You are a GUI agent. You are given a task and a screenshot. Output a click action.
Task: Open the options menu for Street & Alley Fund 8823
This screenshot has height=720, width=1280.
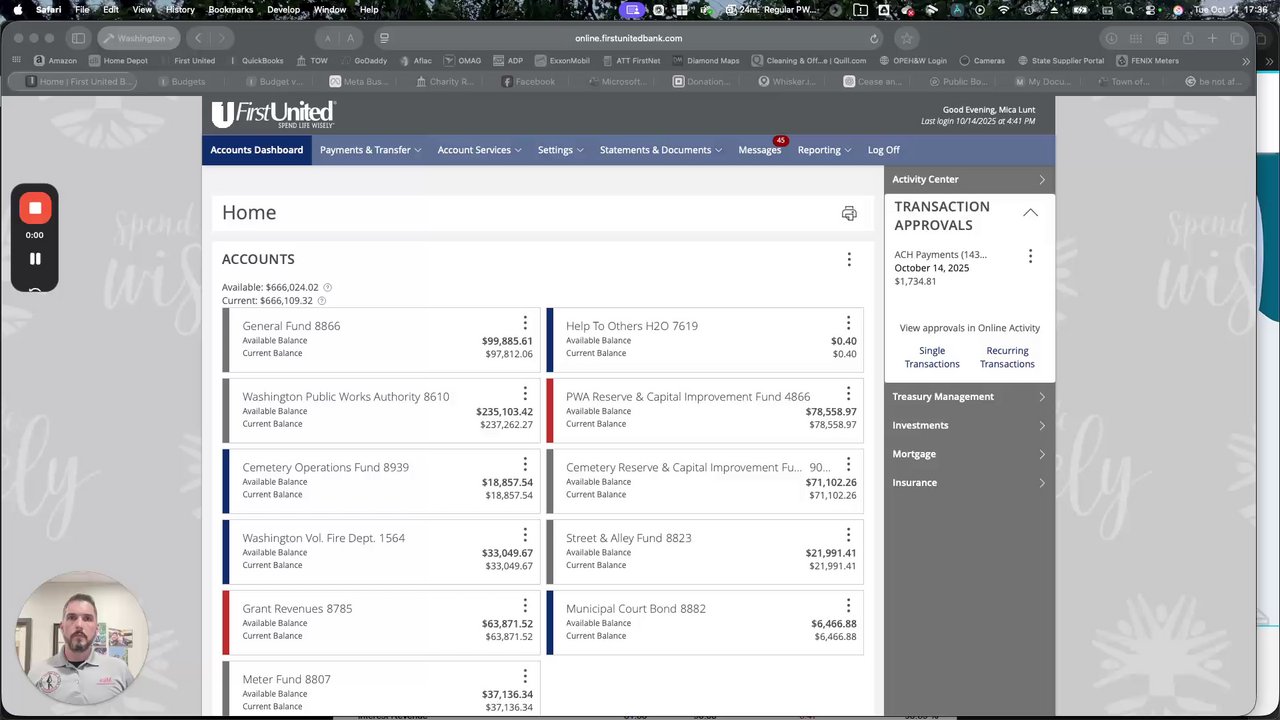[x=848, y=535]
